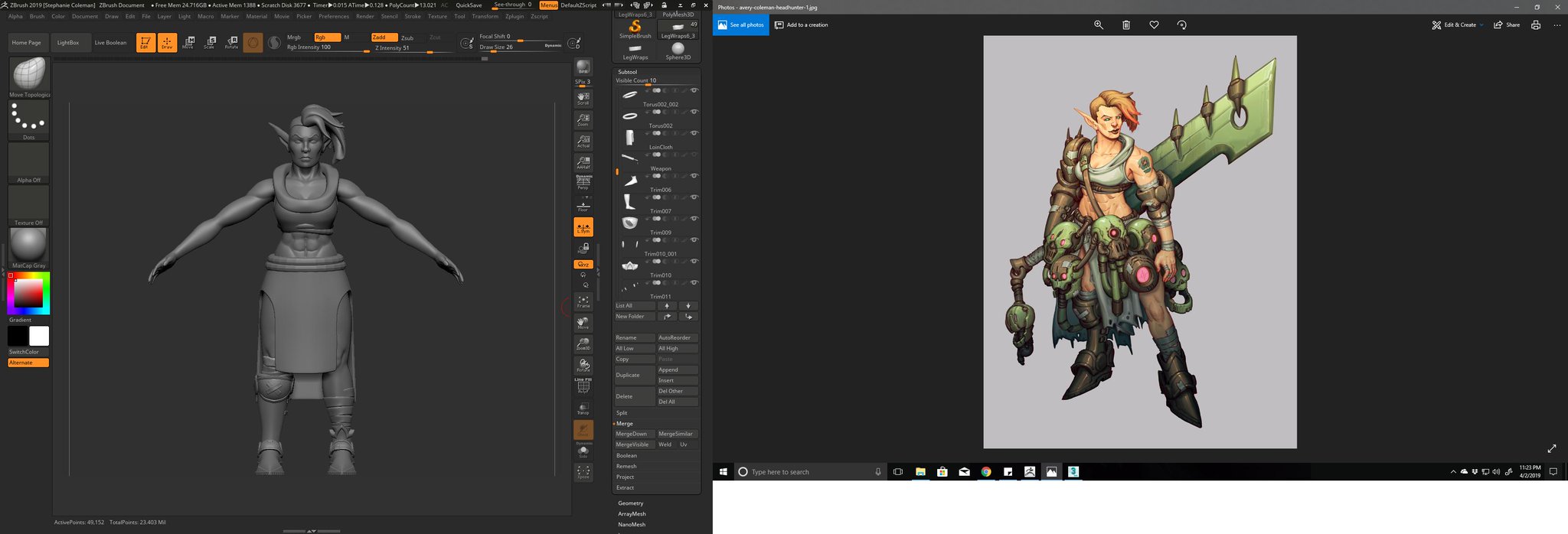Click the select-up arrow beside List All
The width and height of the screenshot is (1568, 534).
click(667, 306)
